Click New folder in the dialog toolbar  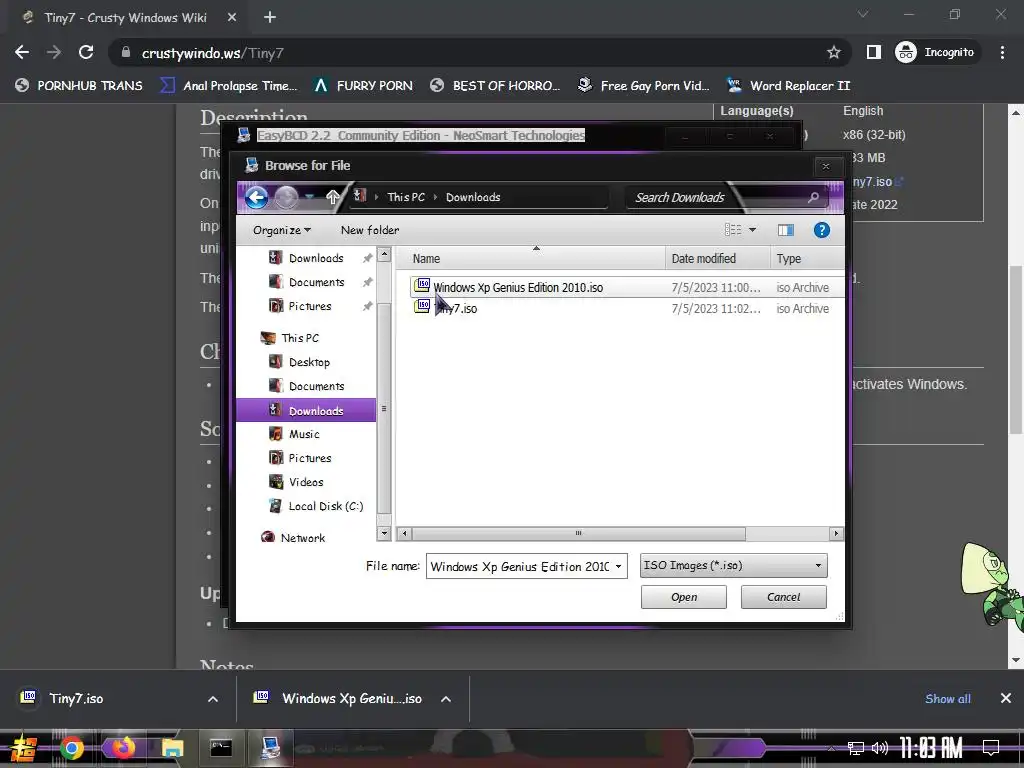click(370, 230)
